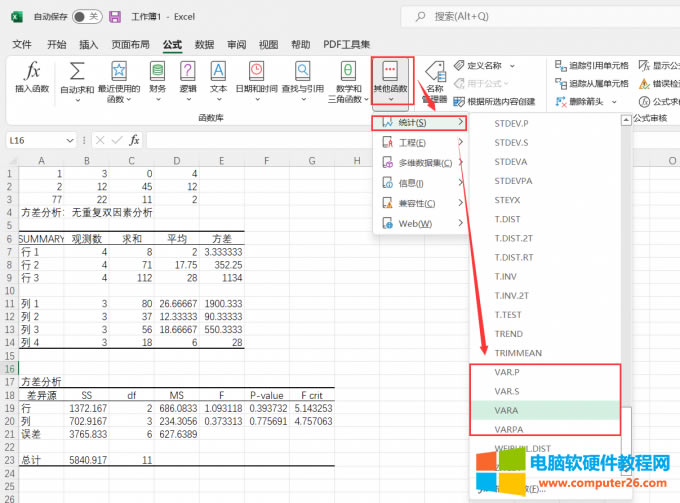This screenshot has height=503, width=680.
Task: Open the 文本 functions icon
Action: pos(218,72)
